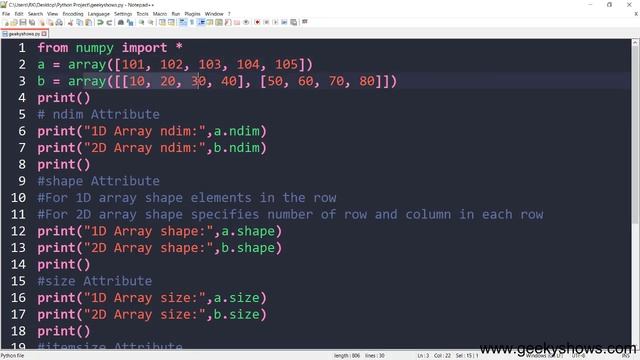The width and height of the screenshot is (640, 360).
Task: Click the Redo toolbar icon
Action: point(109,22)
